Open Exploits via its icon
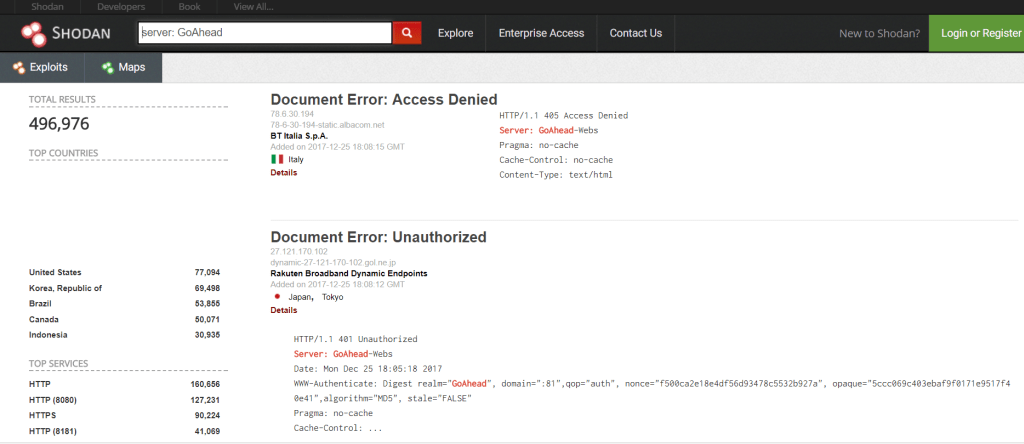 (x=19, y=67)
